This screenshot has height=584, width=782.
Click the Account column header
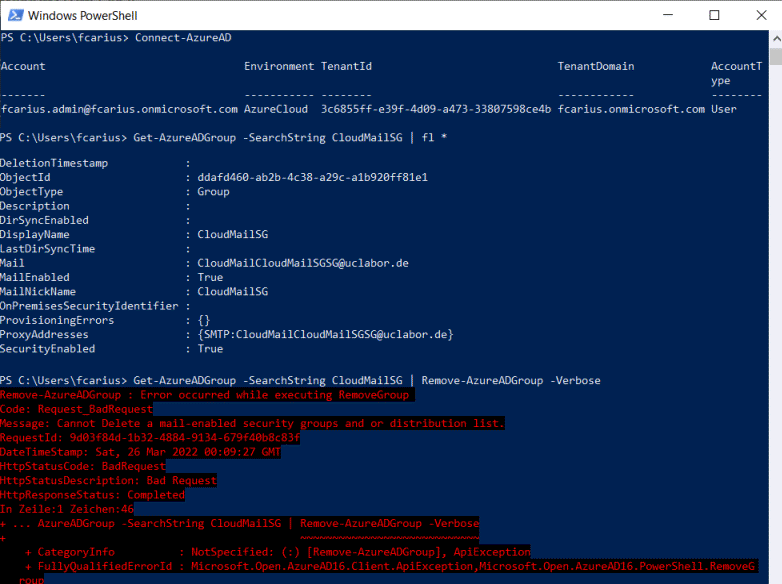point(23,66)
